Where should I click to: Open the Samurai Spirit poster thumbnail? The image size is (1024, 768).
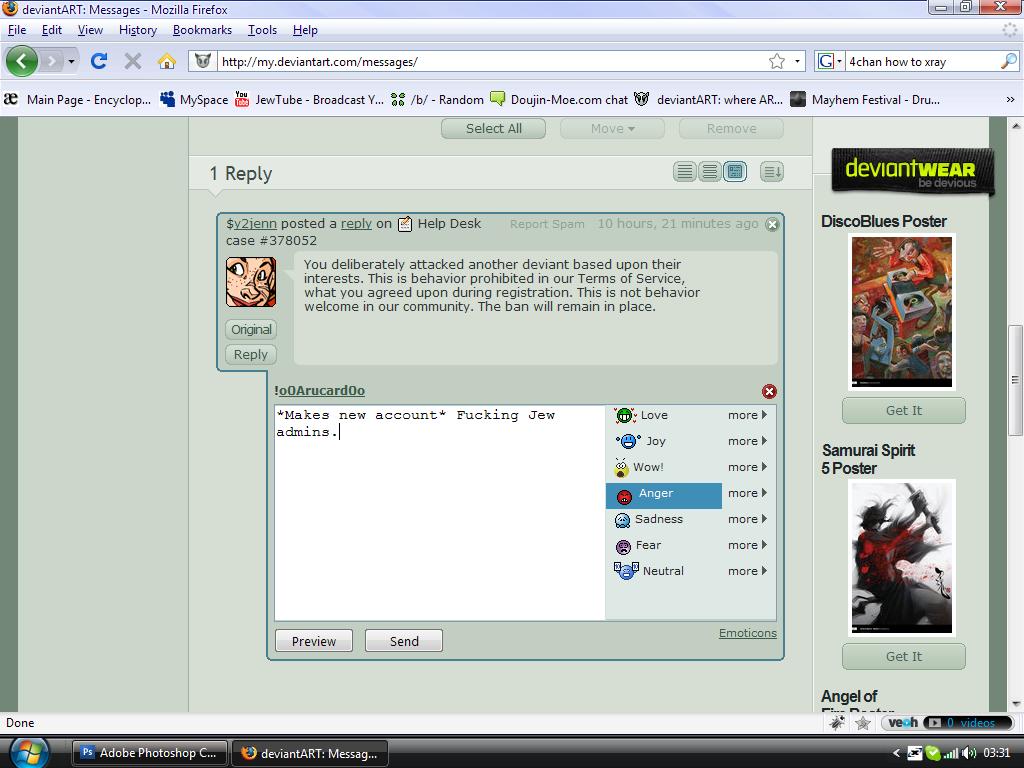[x=902, y=557]
